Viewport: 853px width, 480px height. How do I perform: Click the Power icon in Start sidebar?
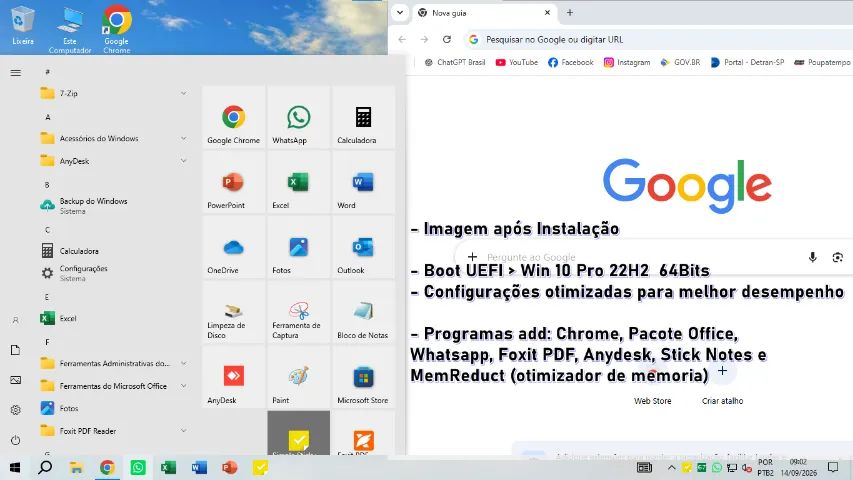tap(16, 440)
